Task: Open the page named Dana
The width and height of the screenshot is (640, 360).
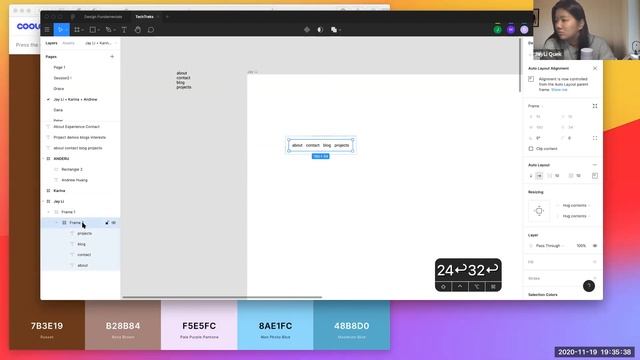Action: click(58, 110)
